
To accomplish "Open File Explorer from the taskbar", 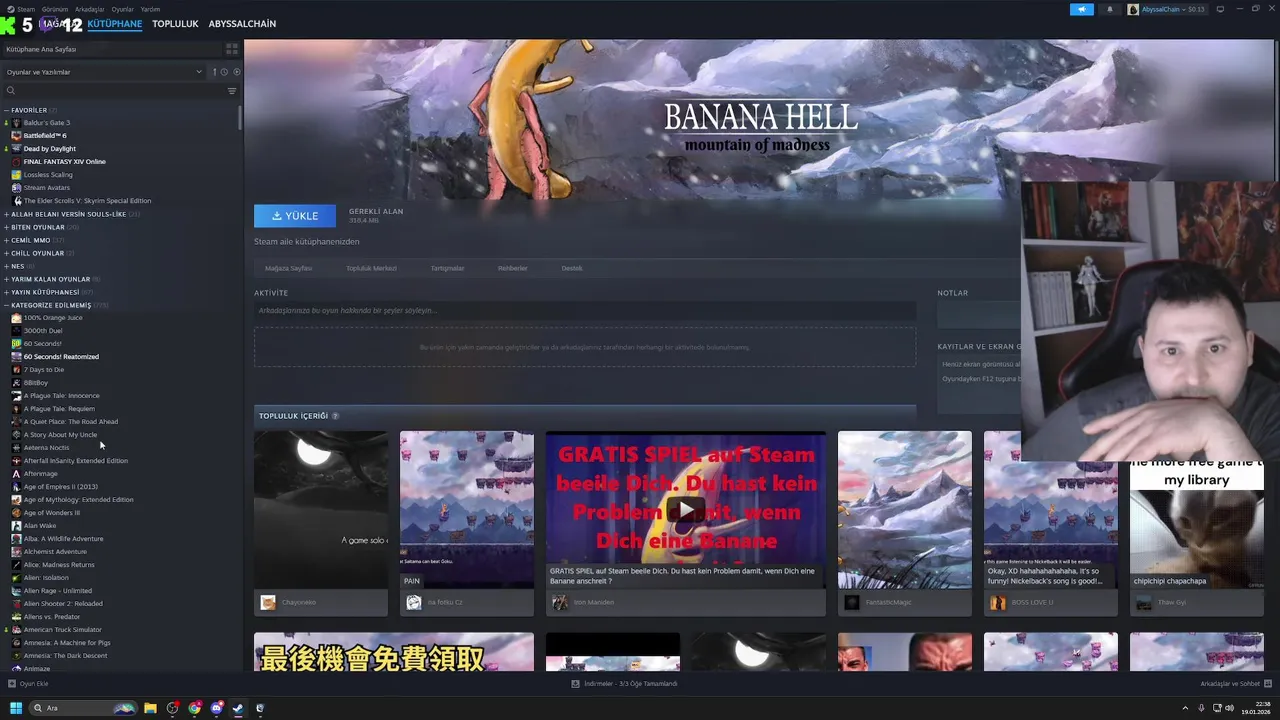I will pos(150,708).
